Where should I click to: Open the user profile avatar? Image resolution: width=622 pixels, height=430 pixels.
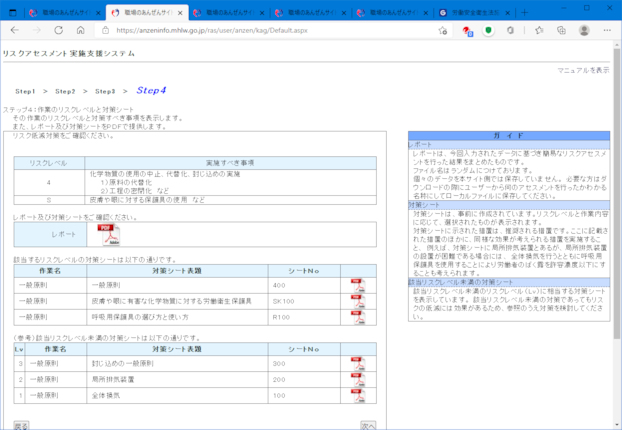point(584,30)
